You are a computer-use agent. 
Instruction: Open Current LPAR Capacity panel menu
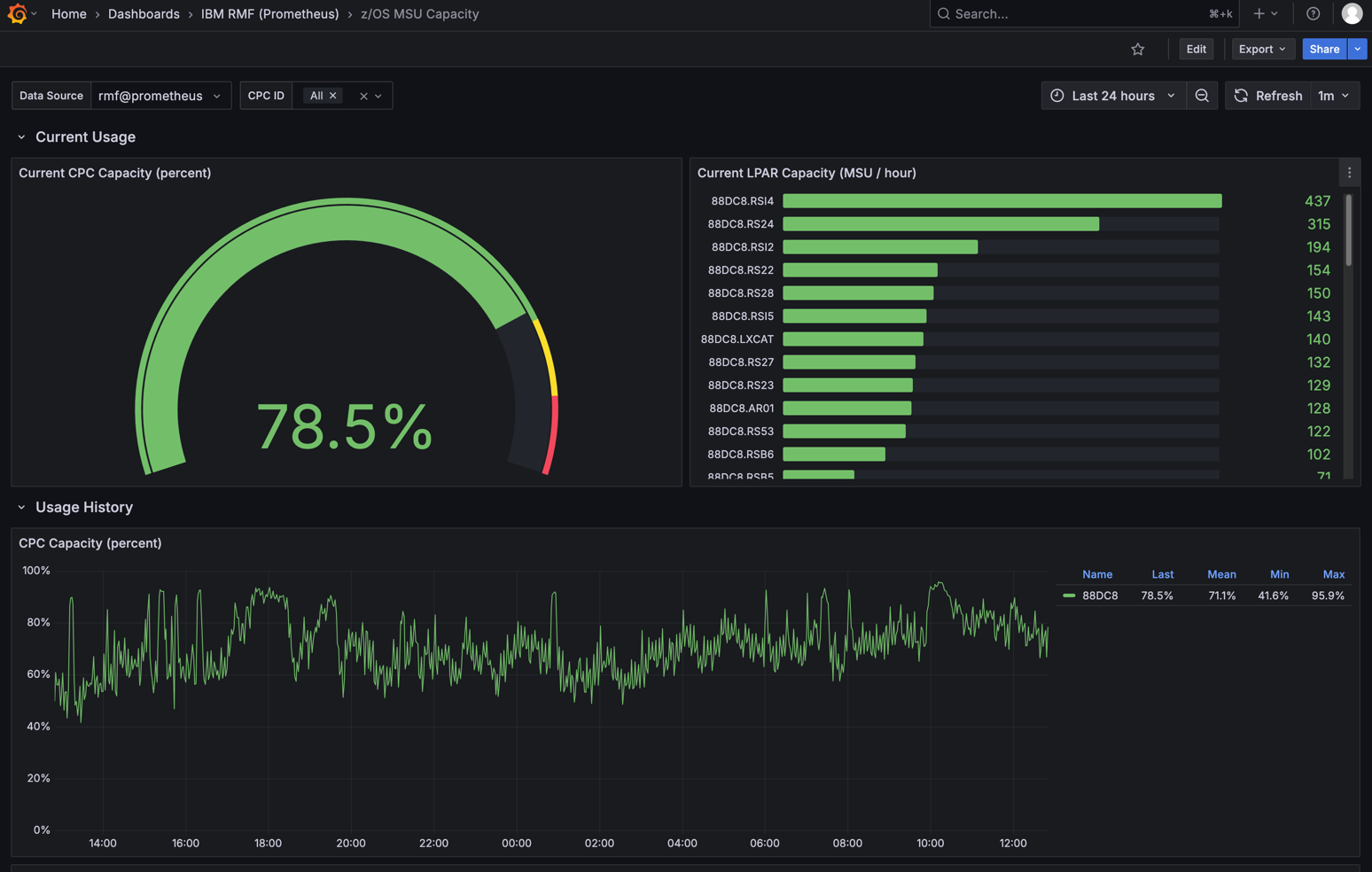point(1349,173)
